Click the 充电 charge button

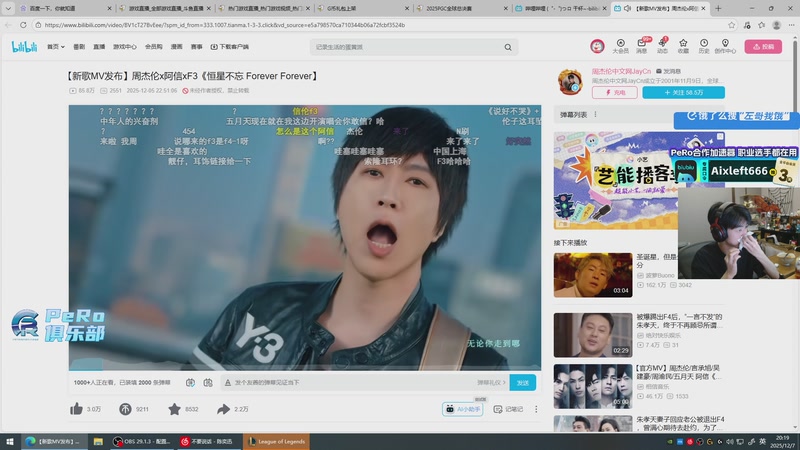click(615, 92)
